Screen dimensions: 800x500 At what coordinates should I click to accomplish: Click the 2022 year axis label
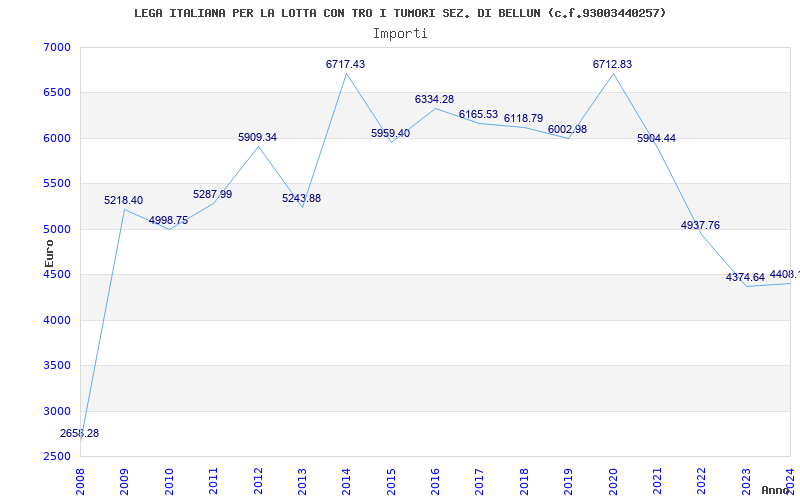[x=702, y=481]
